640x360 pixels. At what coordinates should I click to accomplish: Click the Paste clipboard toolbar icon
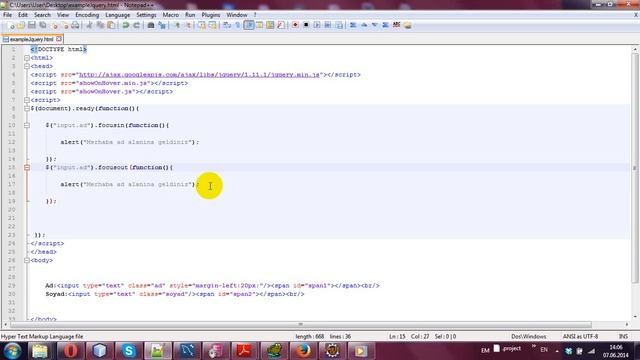point(111,25)
